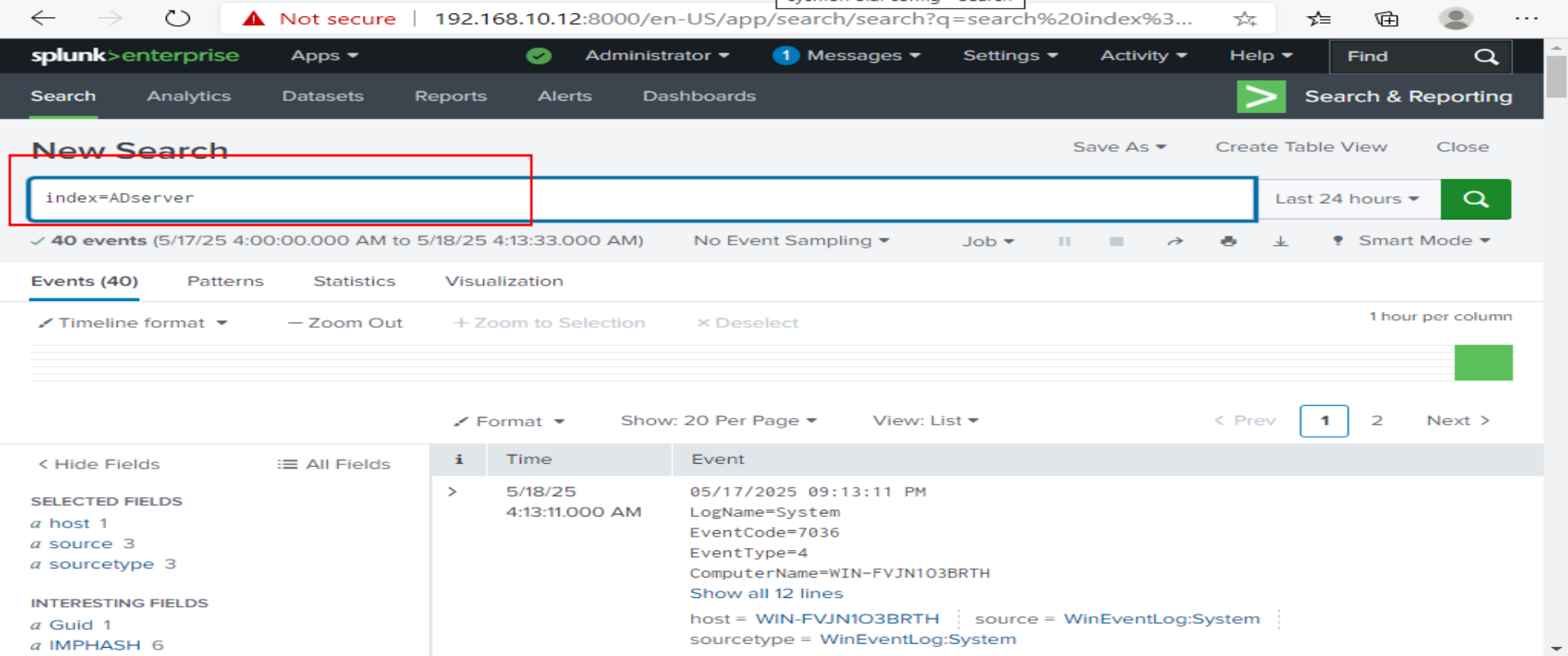Click the event info column icon
Viewport: 1568px width, 656px height.
point(459,460)
